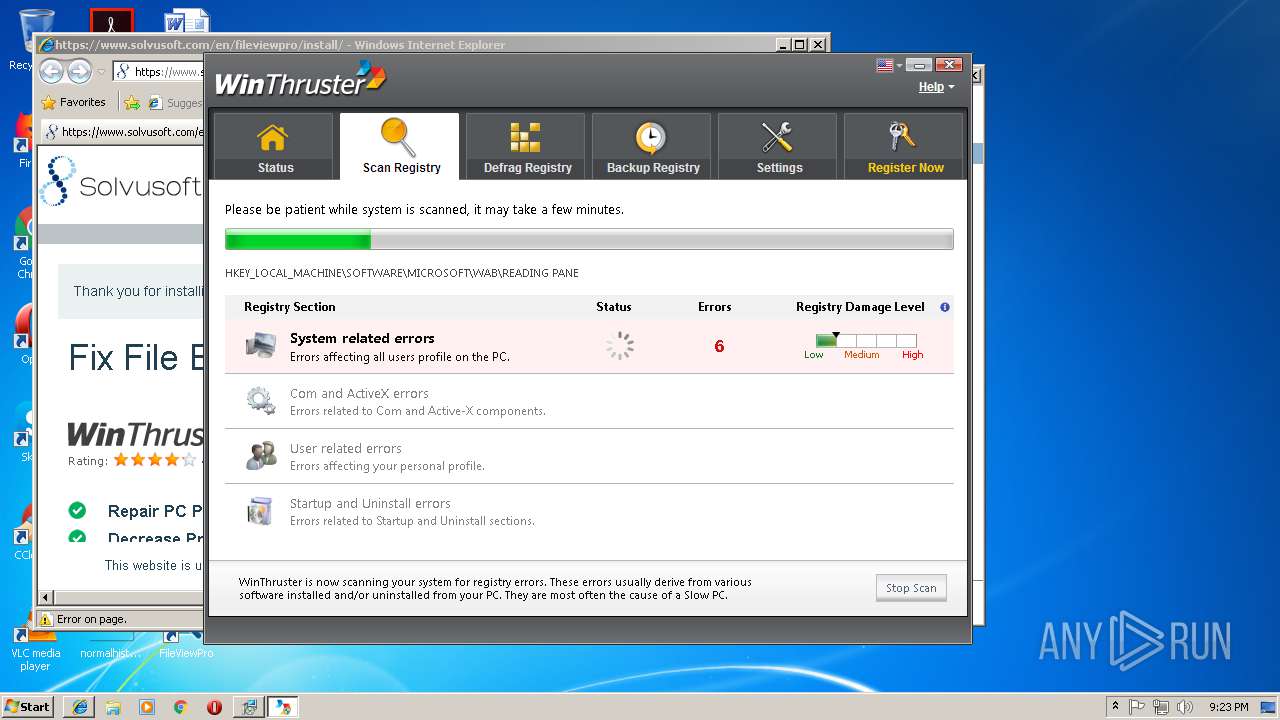Image resolution: width=1280 pixels, height=720 pixels.
Task: Stop the registry scan
Action: coord(911,588)
